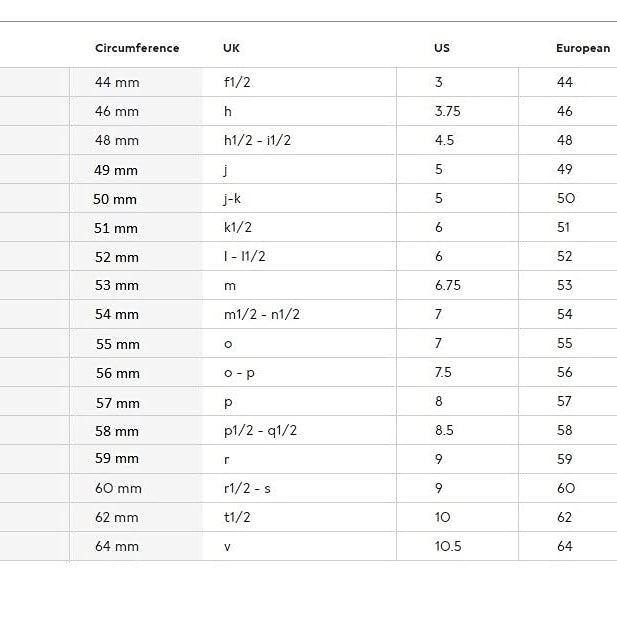
Task: Select UK size m1/2 - n1/2
Action: [262, 314]
